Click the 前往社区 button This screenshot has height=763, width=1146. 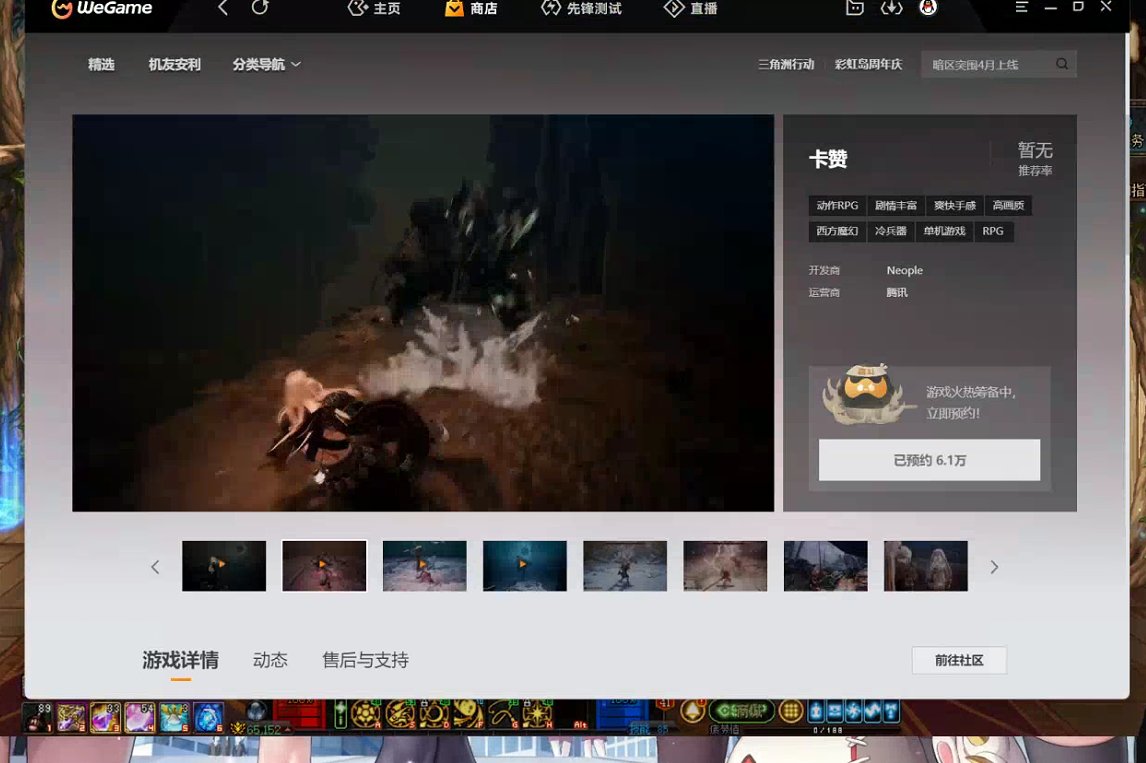point(959,660)
